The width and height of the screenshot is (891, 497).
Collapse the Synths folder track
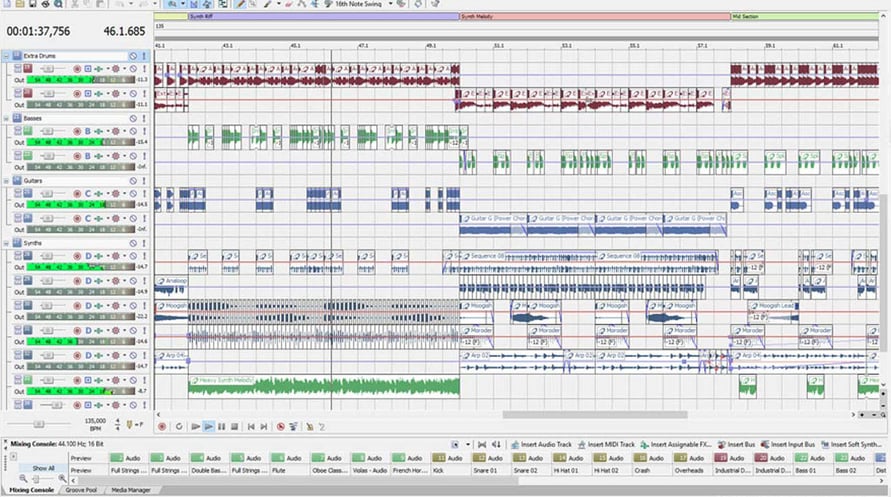click(7, 243)
